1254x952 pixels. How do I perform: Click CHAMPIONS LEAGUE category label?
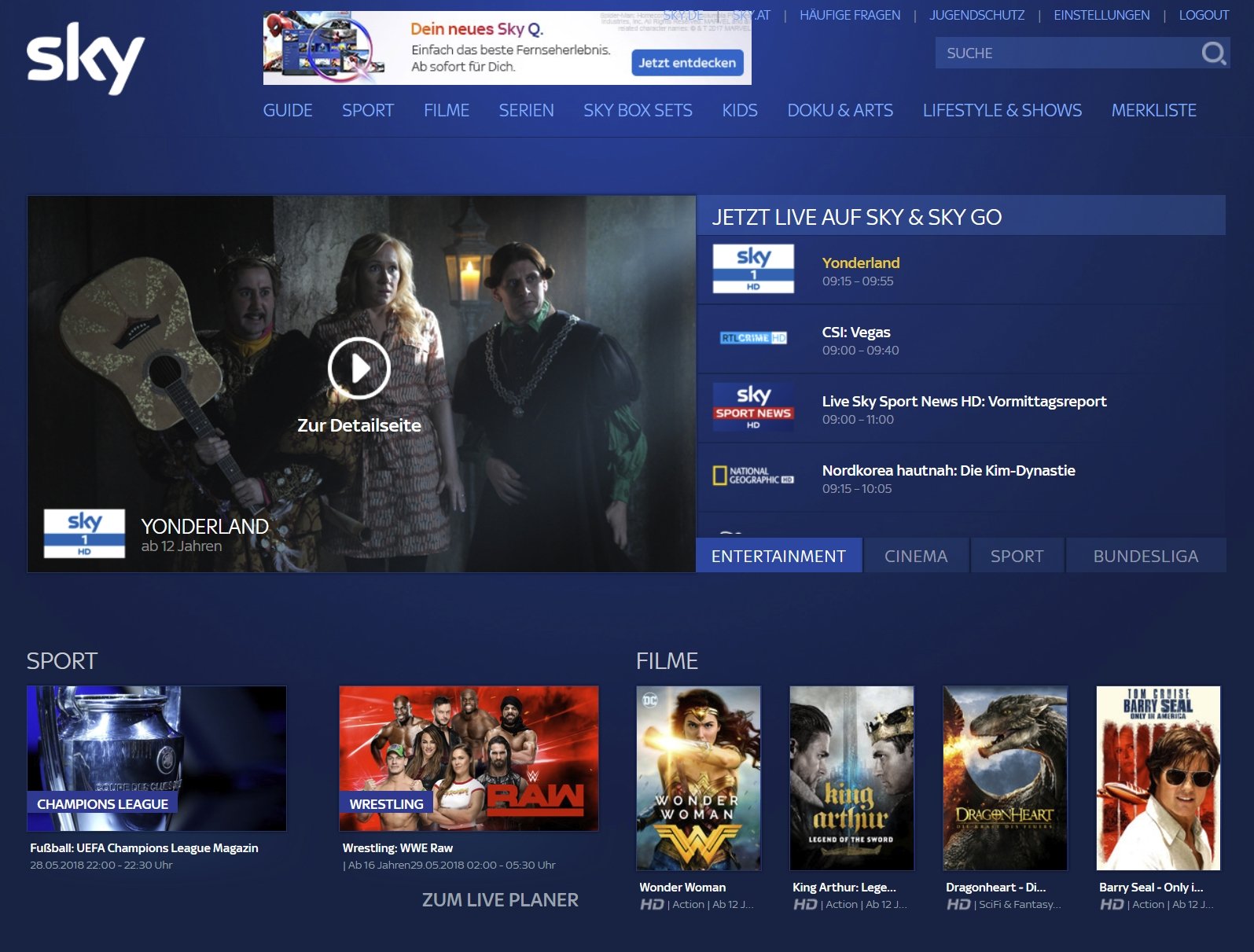[102, 804]
